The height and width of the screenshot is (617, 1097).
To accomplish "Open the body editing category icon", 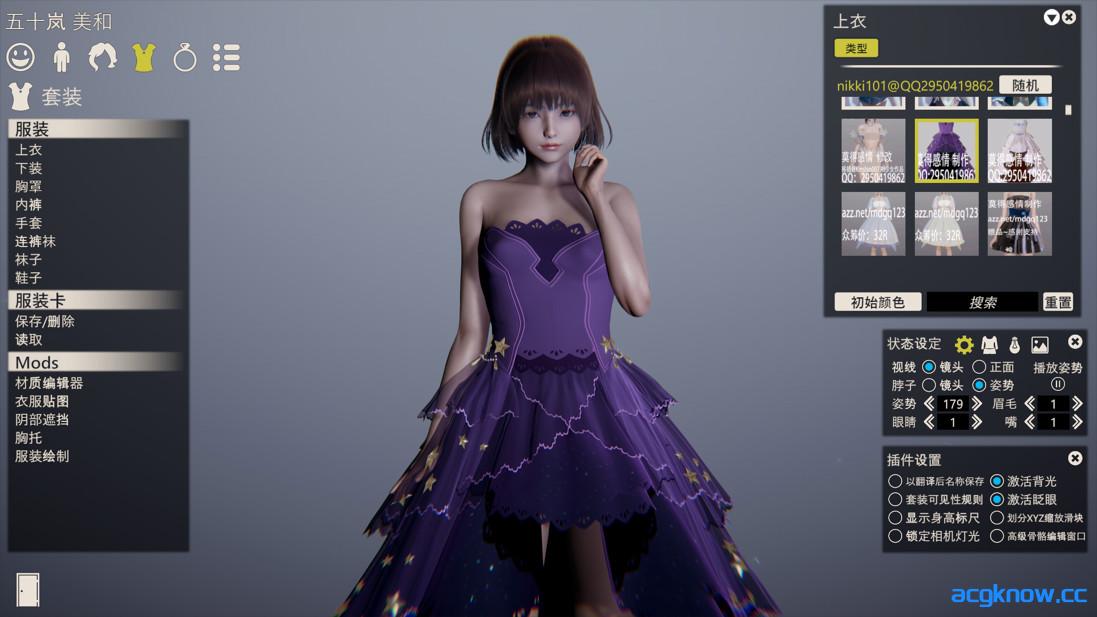I will pyautogui.click(x=62, y=57).
